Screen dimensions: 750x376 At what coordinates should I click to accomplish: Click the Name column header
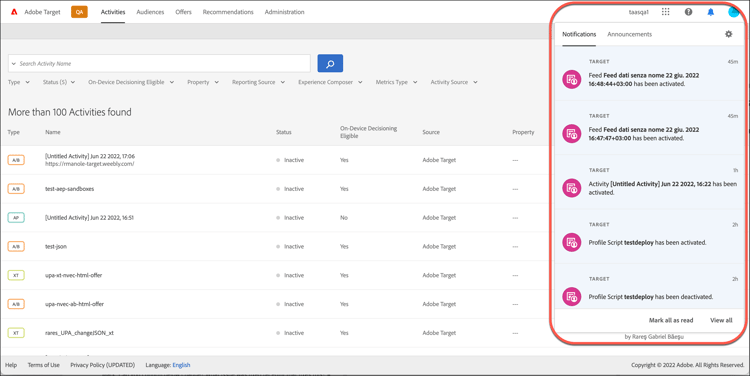[x=53, y=132]
